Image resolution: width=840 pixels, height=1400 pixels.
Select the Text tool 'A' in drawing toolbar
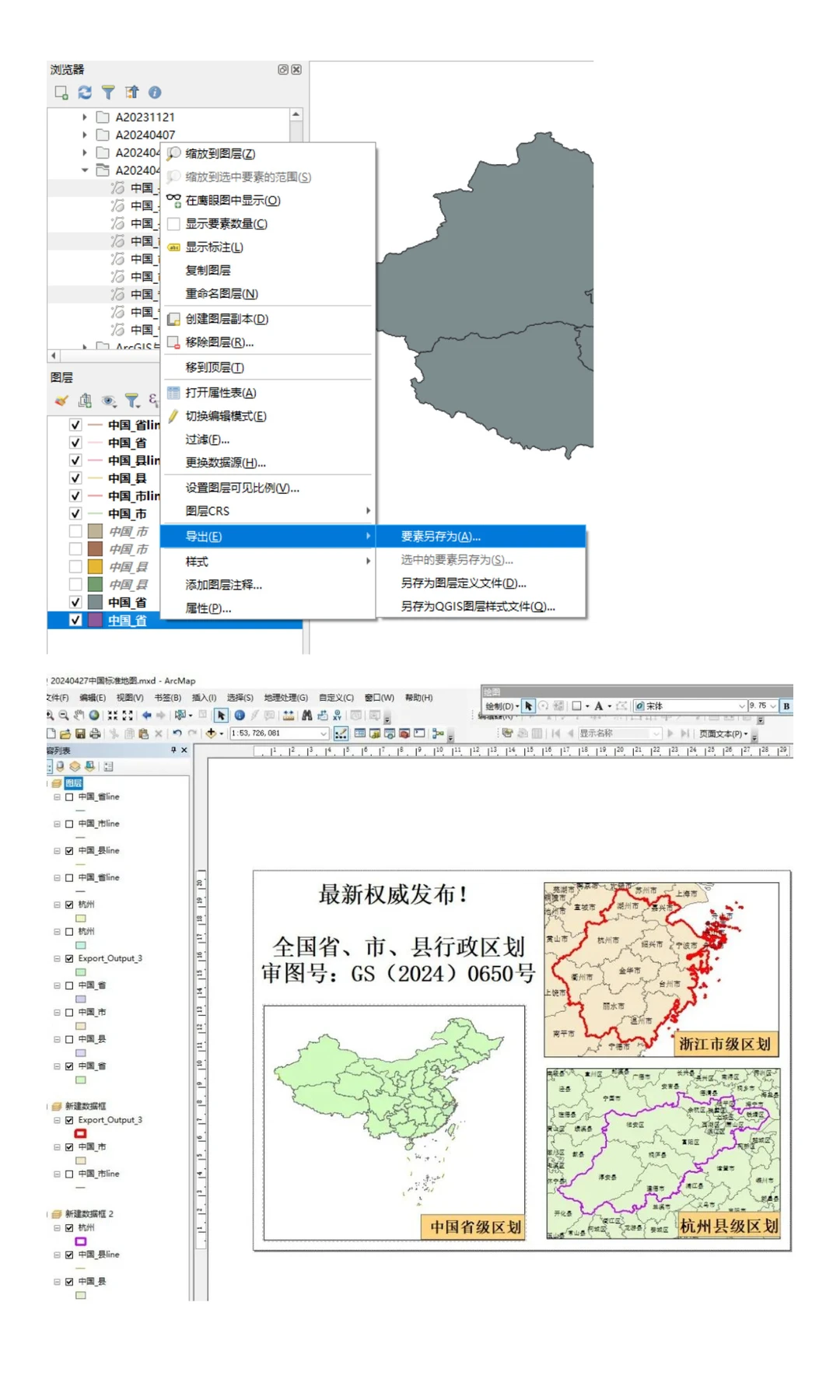pos(599,706)
